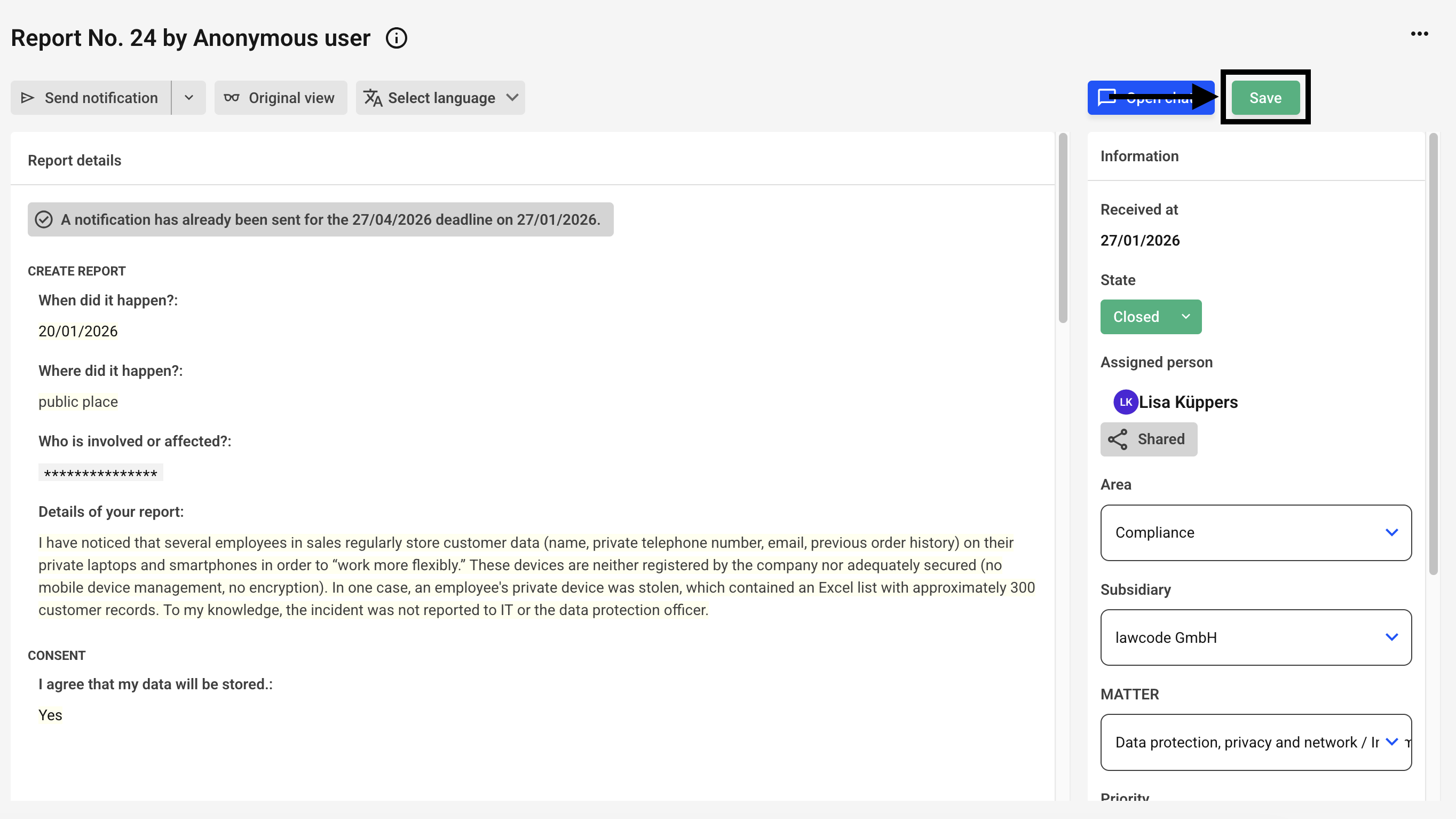Switch to Original view

[x=280, y=98]
